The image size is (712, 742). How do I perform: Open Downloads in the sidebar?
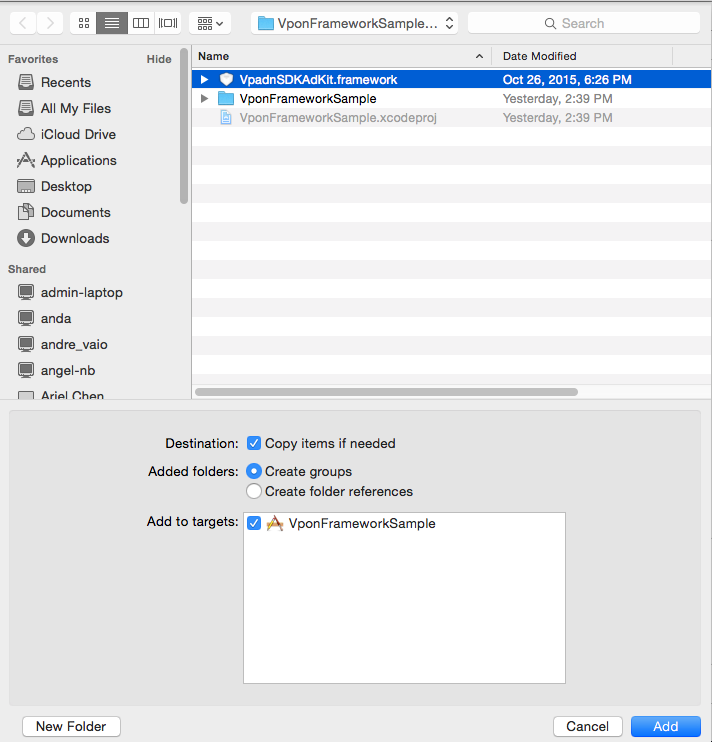click(75, 238)
